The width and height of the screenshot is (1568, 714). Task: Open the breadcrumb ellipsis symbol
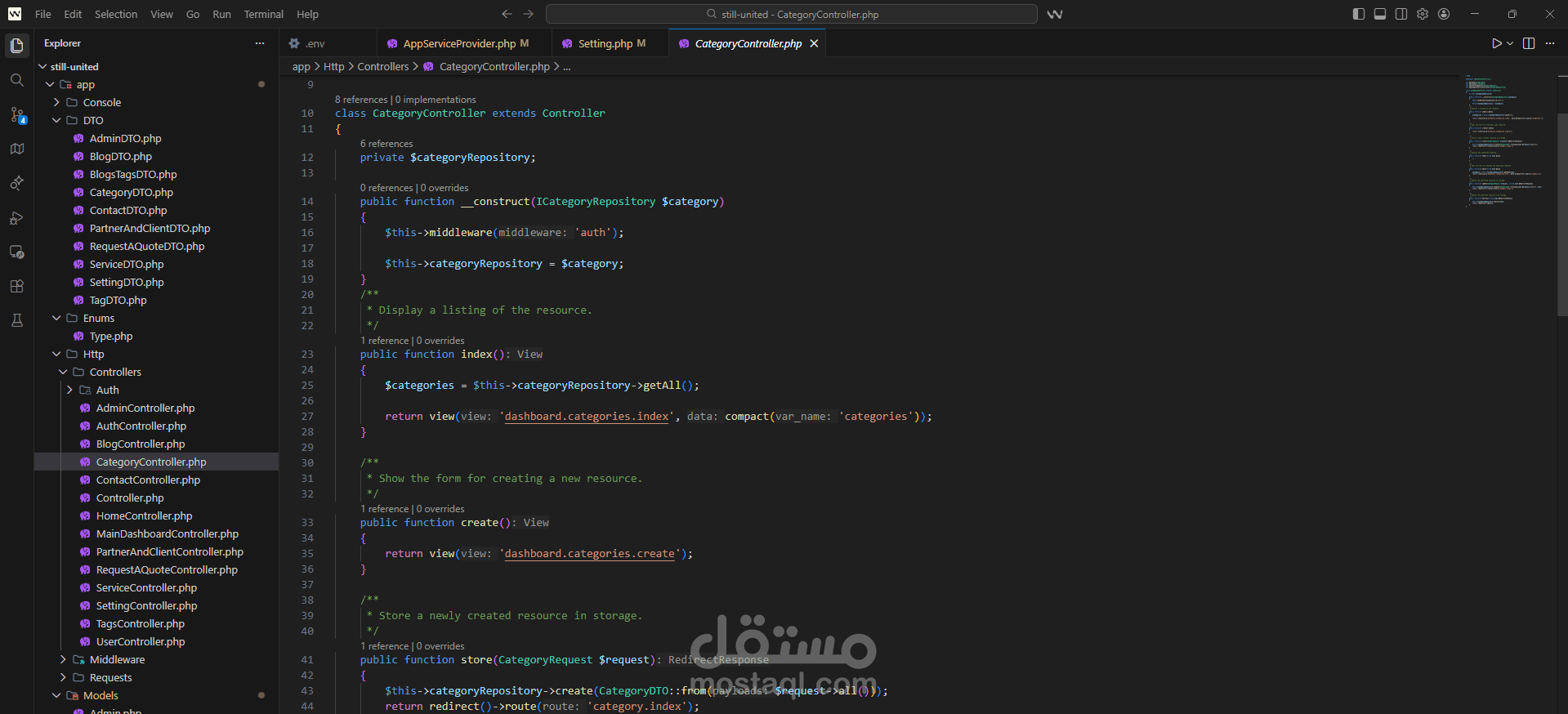[x=567, y=66]
